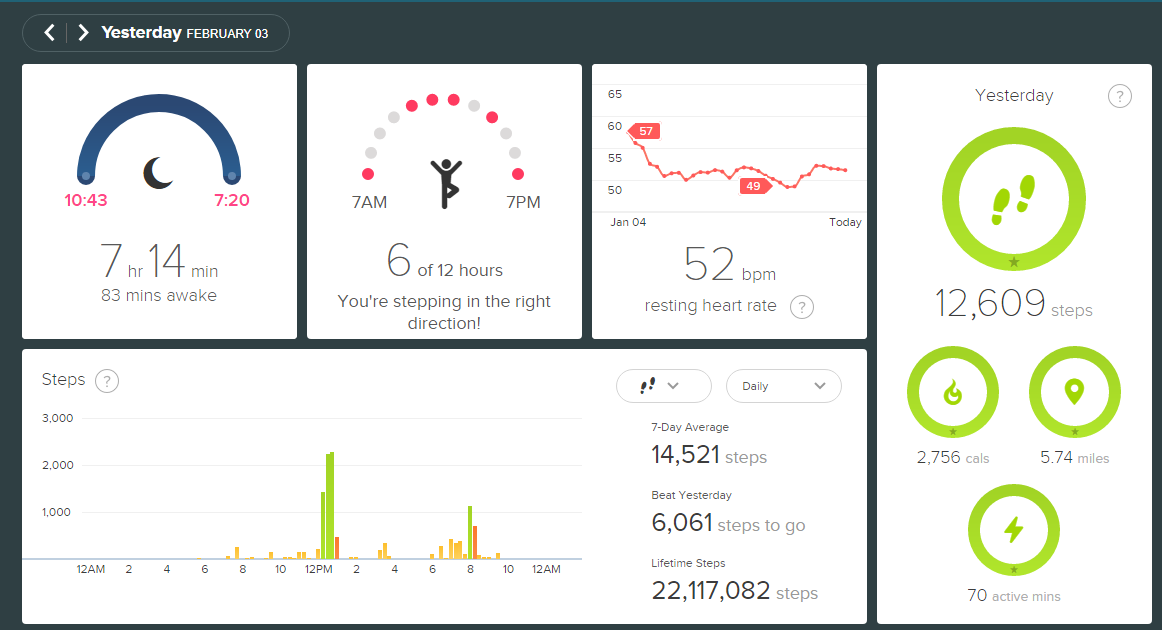Click the Steps chart title
This screenshot has height=630, width=1162.
point(64,379)
